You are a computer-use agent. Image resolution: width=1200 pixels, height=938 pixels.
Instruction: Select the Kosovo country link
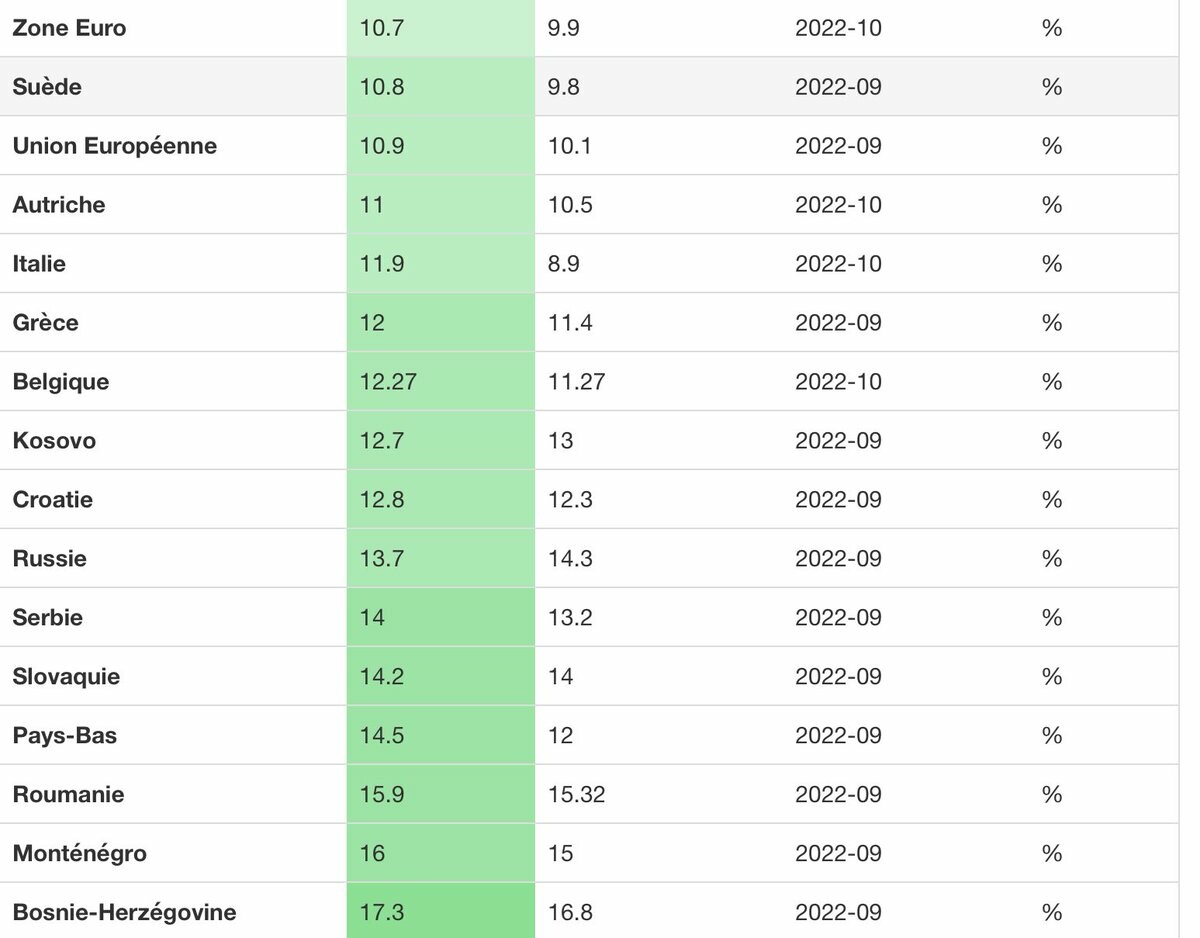point(54,441)
